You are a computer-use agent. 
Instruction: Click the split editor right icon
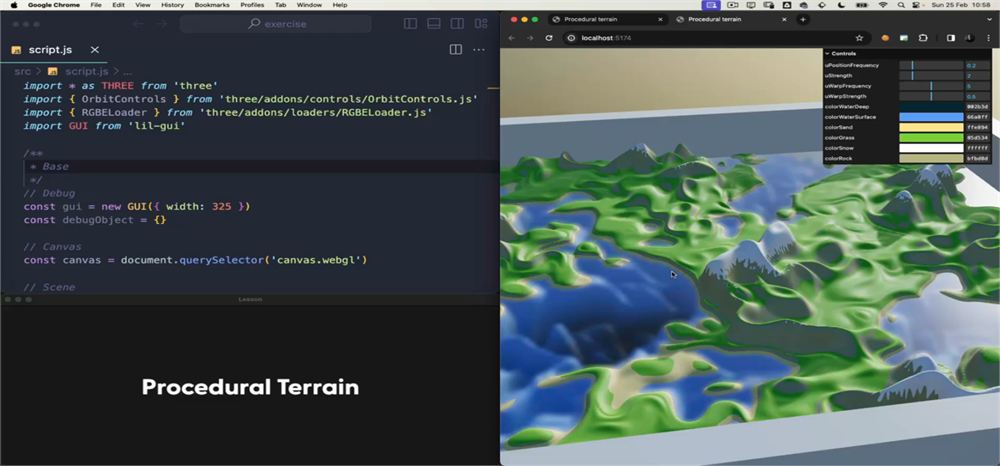[x=455, y=50]
